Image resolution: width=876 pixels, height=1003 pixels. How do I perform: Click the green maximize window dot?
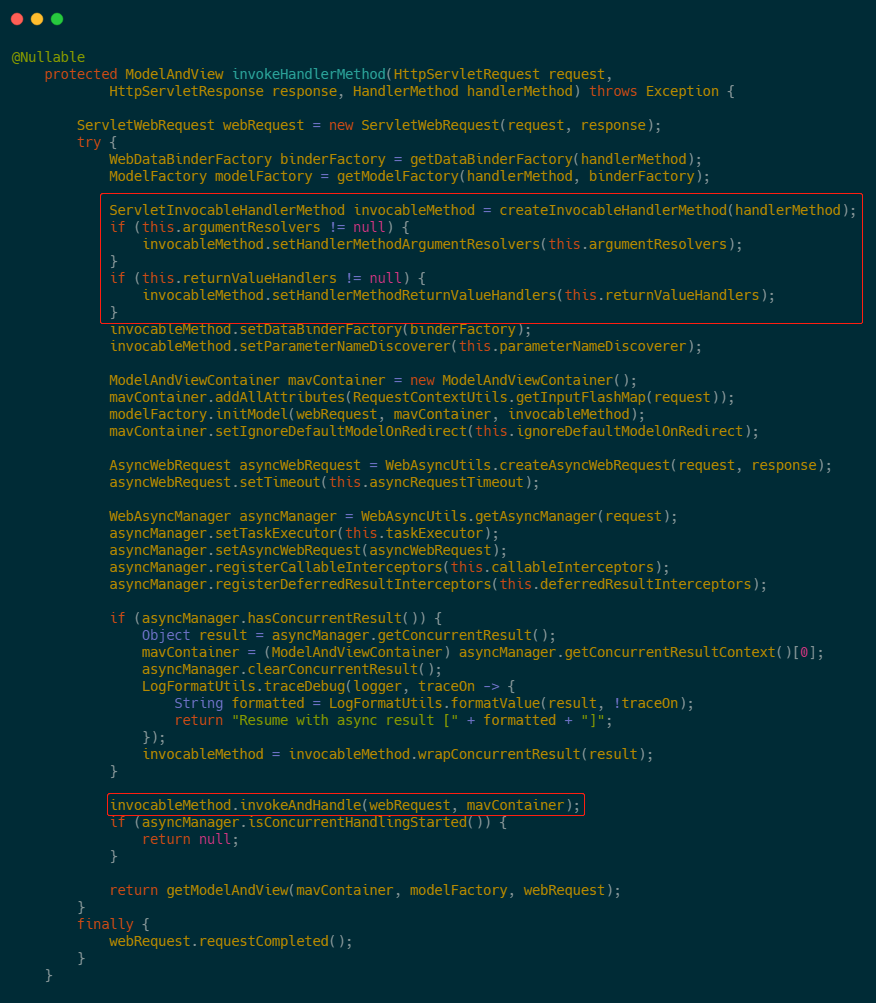pyautogui.click(x=57, y=19)
